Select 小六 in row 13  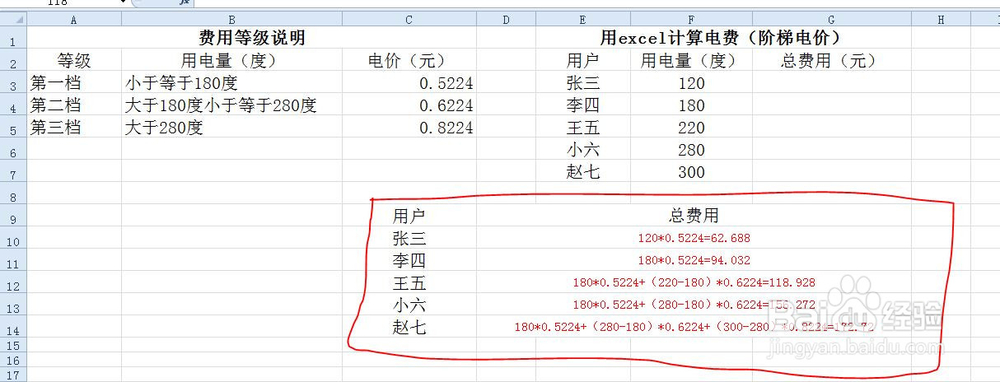pos(409,305)
